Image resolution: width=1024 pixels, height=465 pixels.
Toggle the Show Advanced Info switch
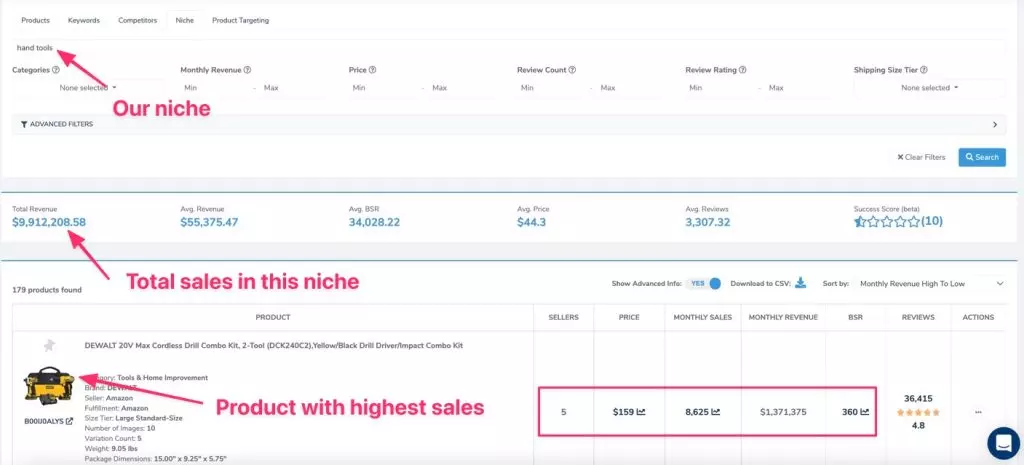[707, 283]
